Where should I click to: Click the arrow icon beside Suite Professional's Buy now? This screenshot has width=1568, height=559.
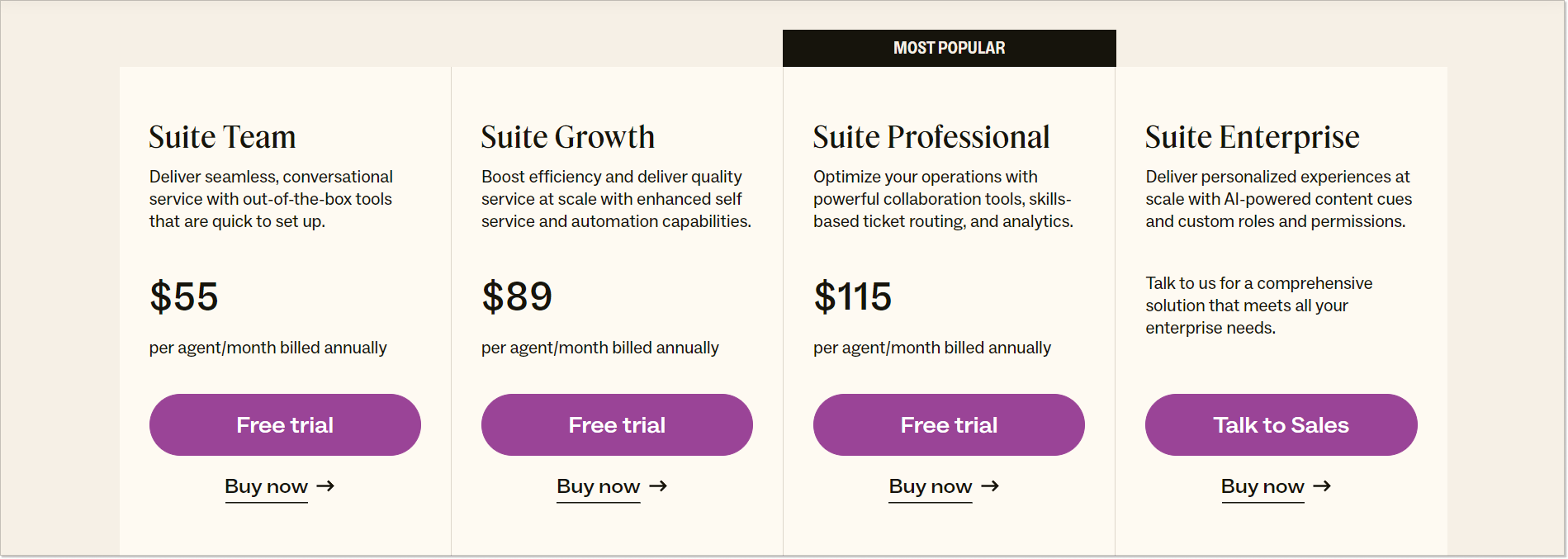tap(990, 486)
